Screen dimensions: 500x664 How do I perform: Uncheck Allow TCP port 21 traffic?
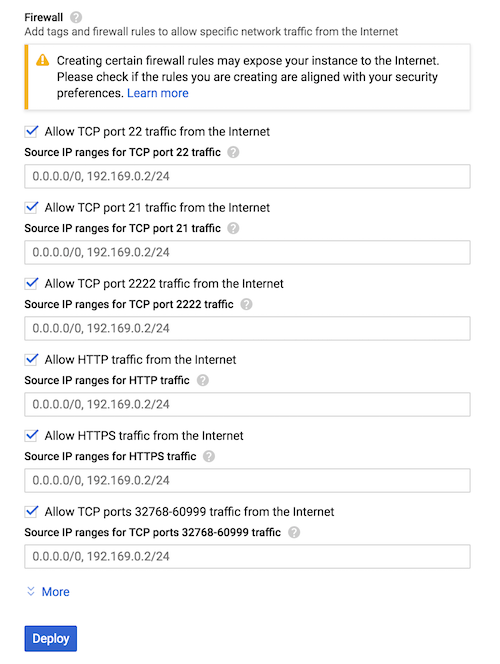coord(31,208)
